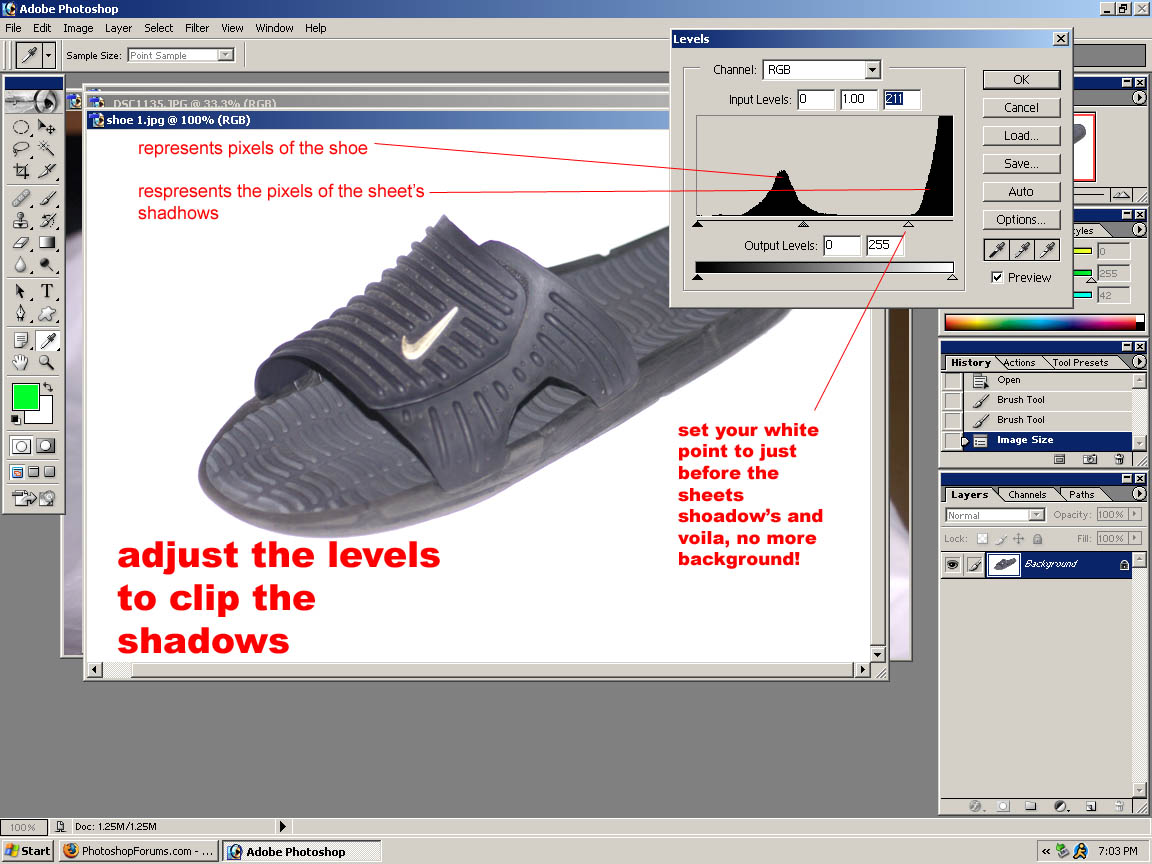Open the Channel RGB dropdown
This screenshot has width=1152, height=864.
(872, 70)
